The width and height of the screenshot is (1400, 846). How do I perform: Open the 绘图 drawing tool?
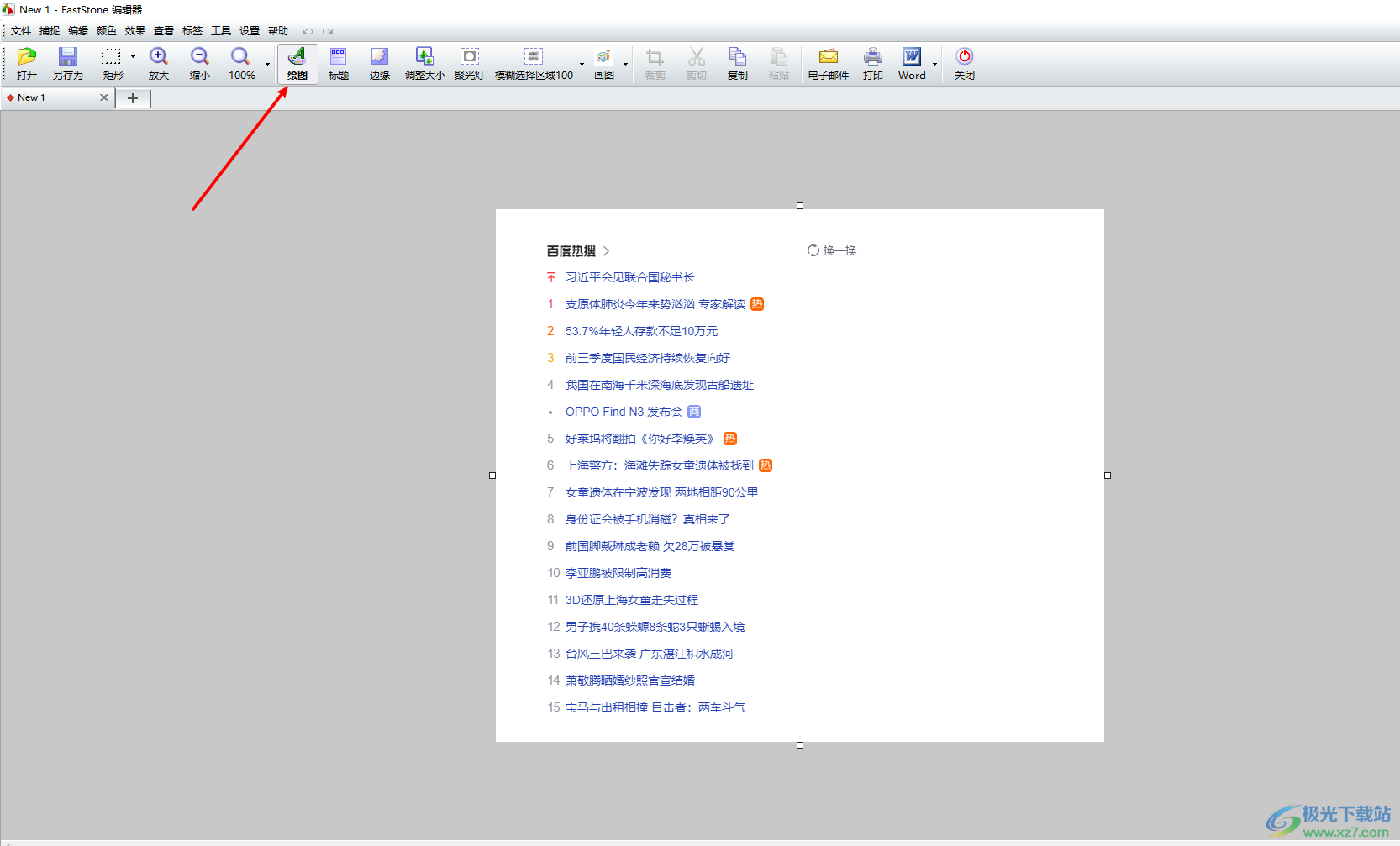pos(297,64)
